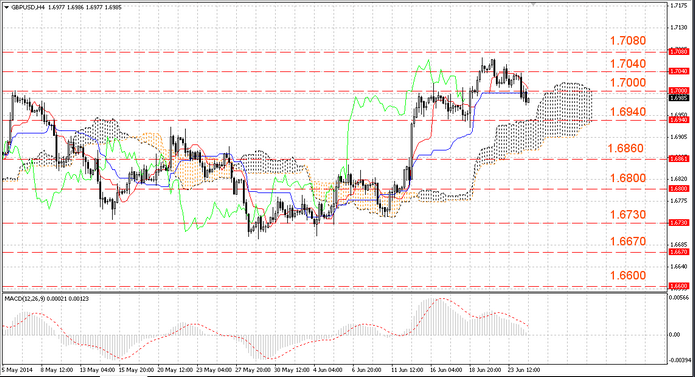
Task: Select the orange 1.7000 level annotation
Action: pos(628,83)
